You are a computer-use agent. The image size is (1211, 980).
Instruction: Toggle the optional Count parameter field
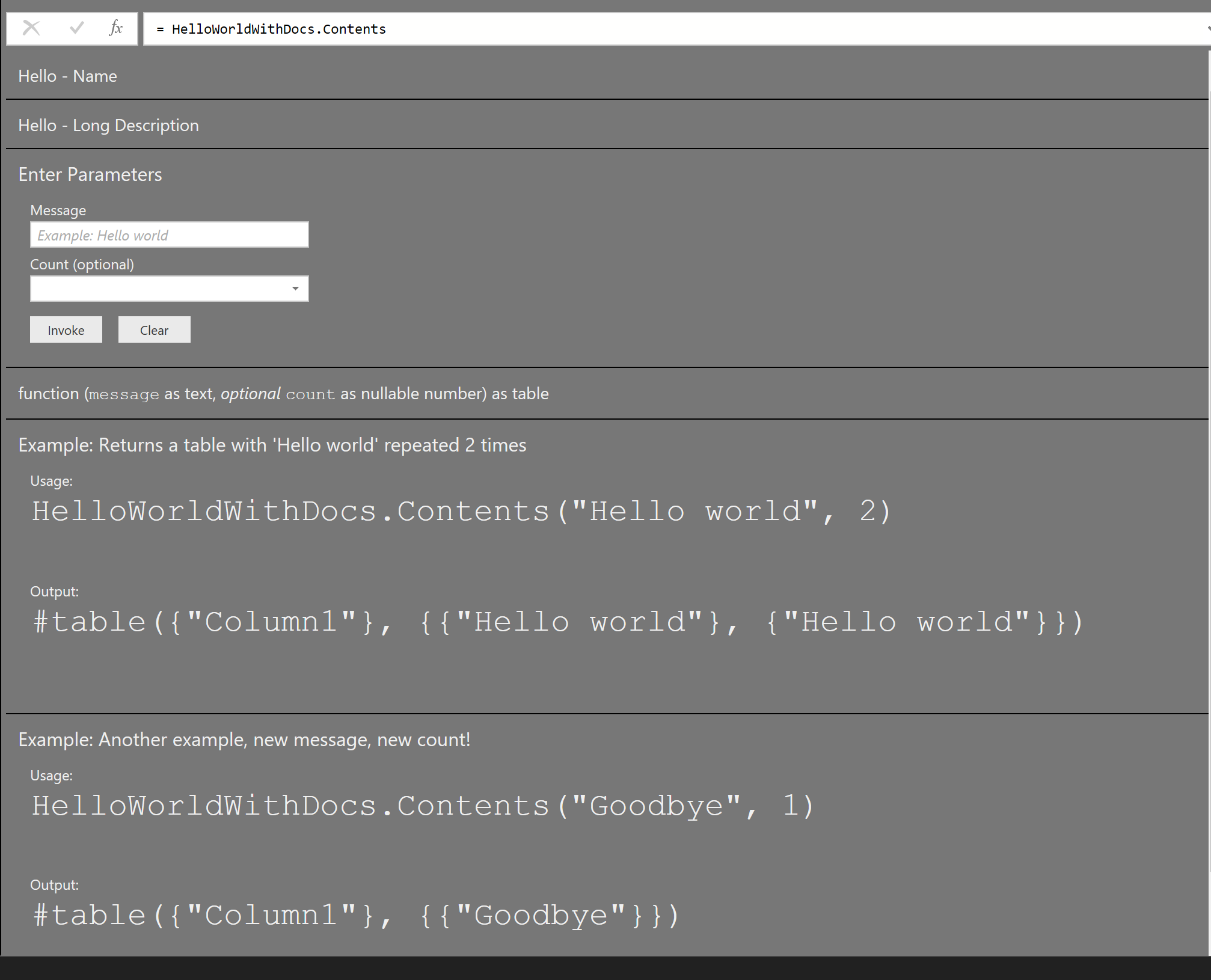click(296, 289)
